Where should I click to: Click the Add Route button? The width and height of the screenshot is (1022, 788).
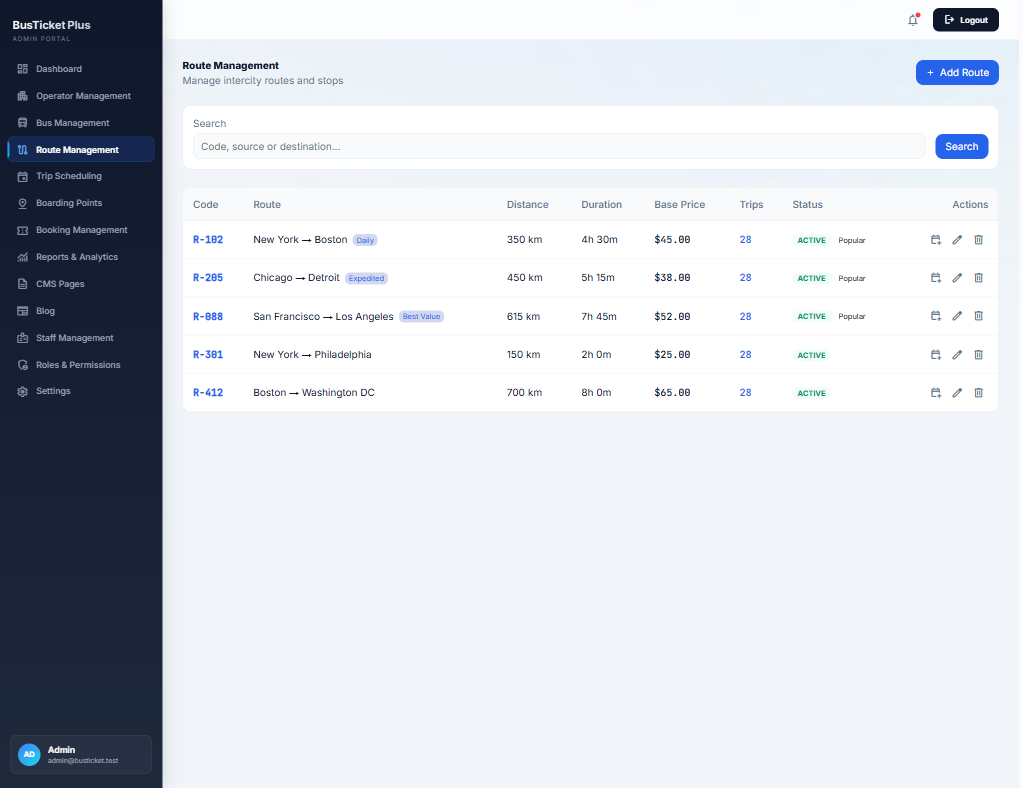click(x=957, y=72)
